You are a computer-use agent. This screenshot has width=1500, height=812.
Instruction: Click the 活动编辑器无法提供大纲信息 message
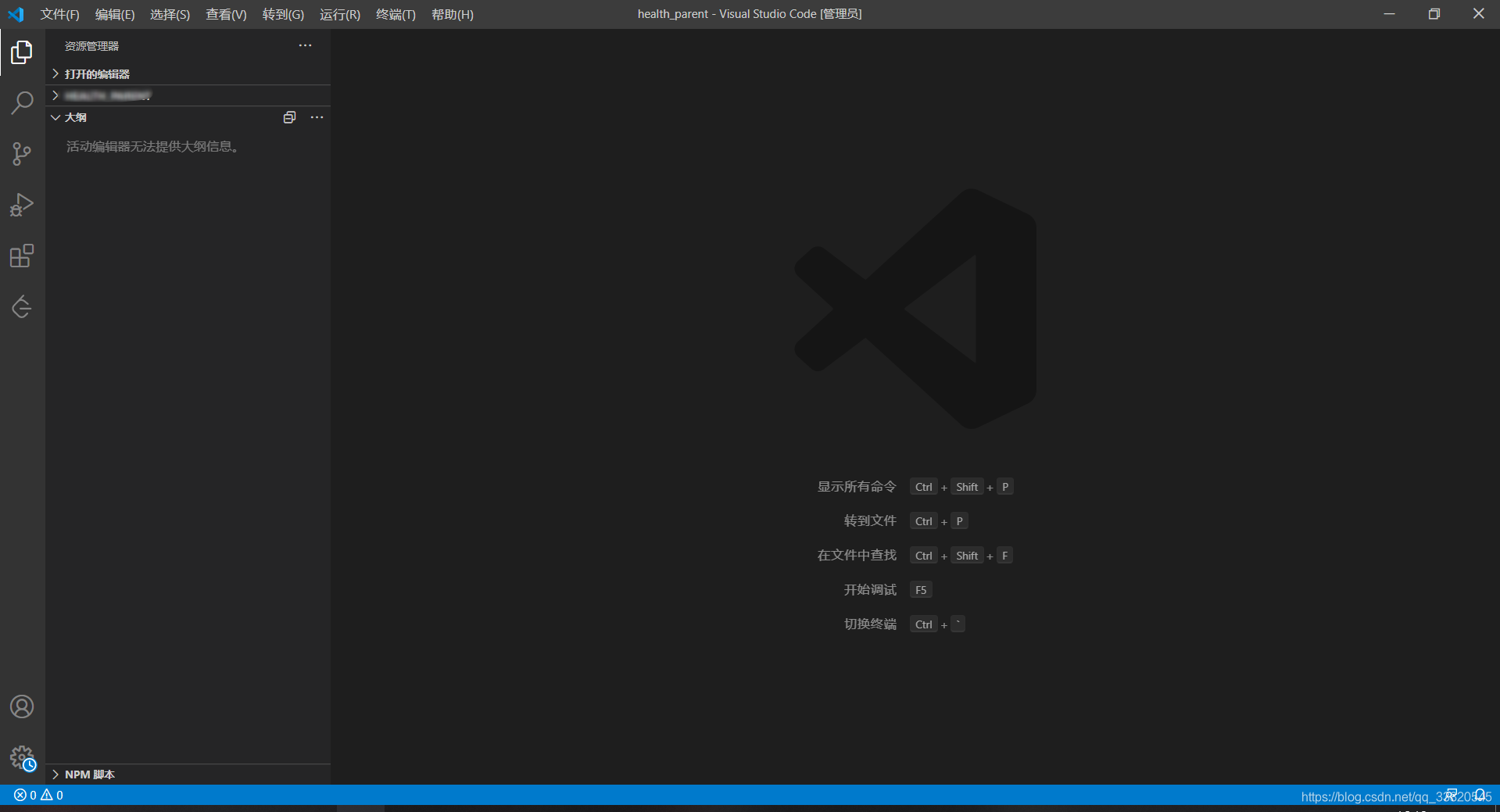[x=152, y=147]
